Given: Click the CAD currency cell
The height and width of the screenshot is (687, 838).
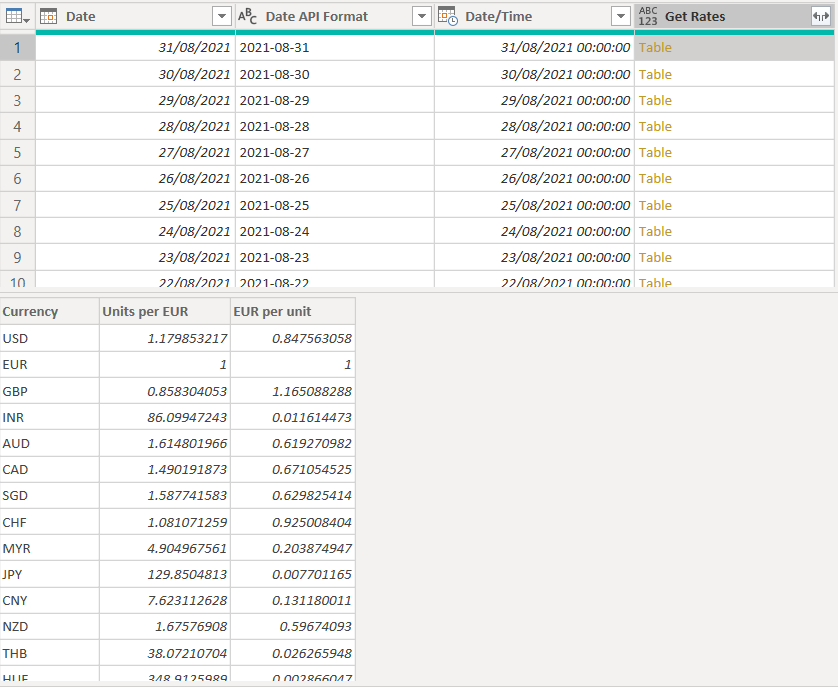Looking at the screenshot, I should pyautogui.click(x=50, y=470).
